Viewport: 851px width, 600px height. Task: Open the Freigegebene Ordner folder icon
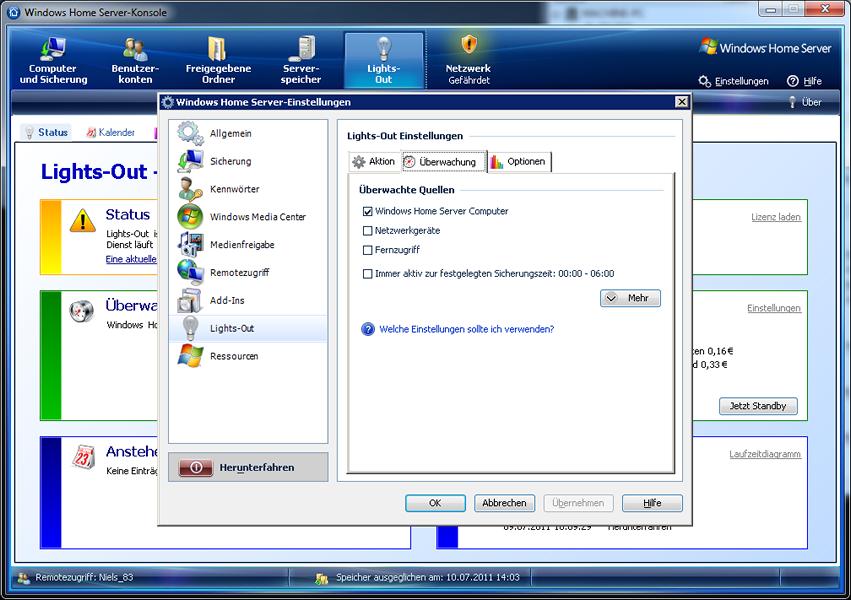[218, 48]
